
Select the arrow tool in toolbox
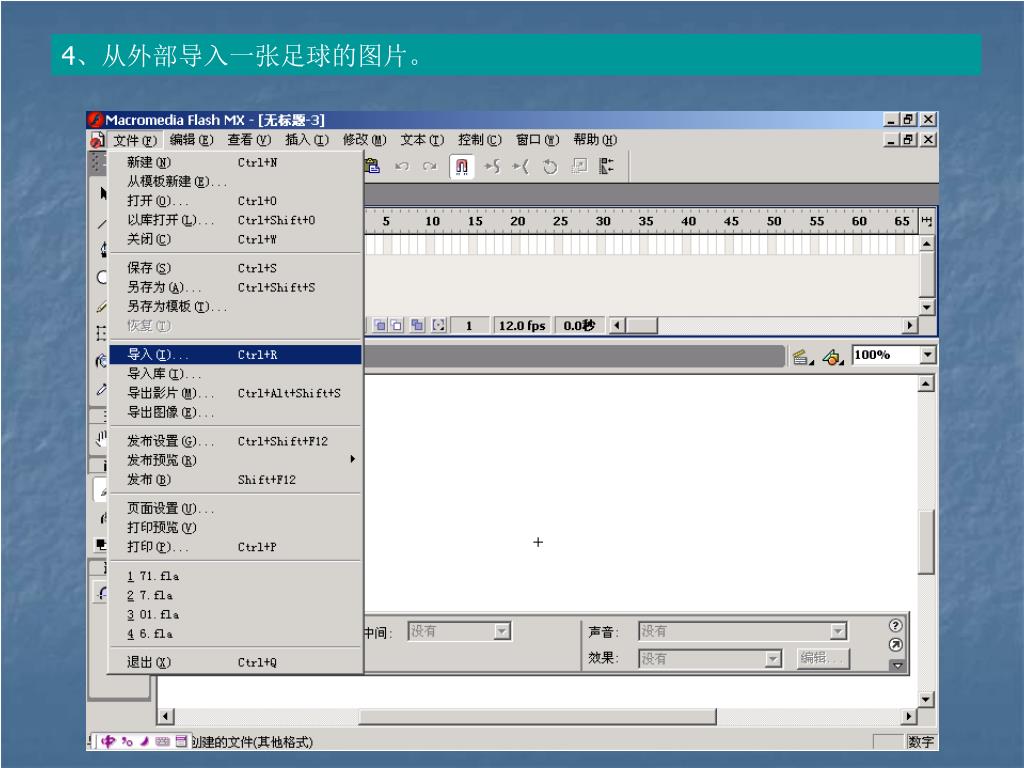pyautogui.click(x=103, y=193)
